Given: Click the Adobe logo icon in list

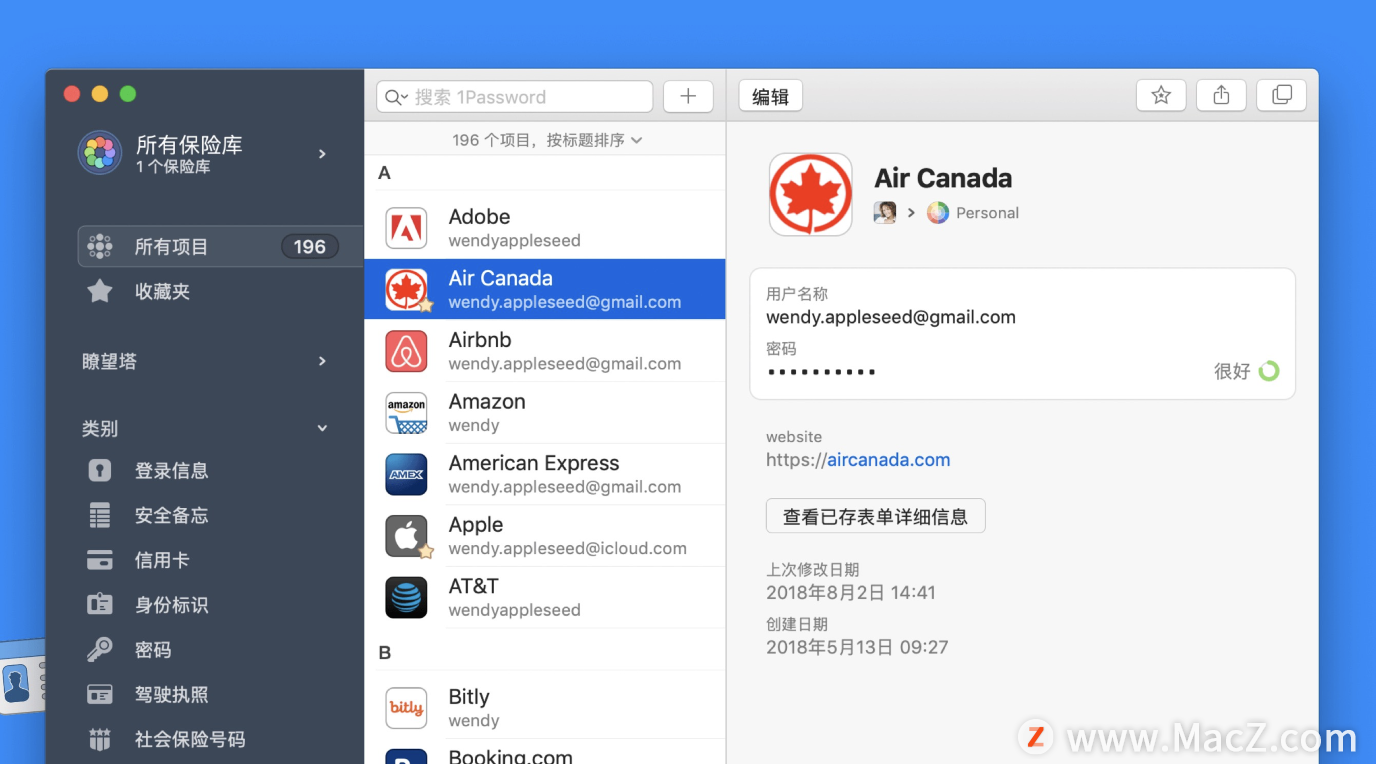Looking at the screenshot, I should 406,228.
